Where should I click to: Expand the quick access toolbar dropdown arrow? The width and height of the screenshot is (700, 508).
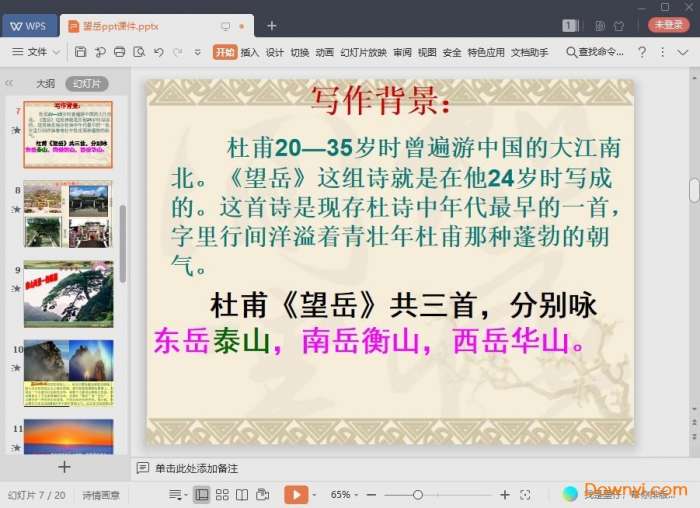197,52
